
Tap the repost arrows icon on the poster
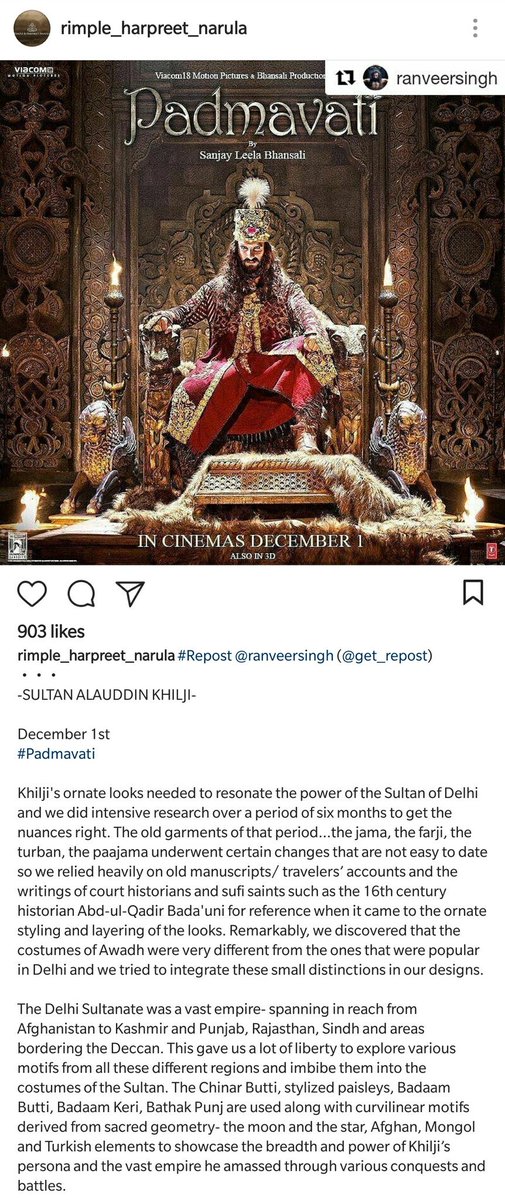(344, 78)
